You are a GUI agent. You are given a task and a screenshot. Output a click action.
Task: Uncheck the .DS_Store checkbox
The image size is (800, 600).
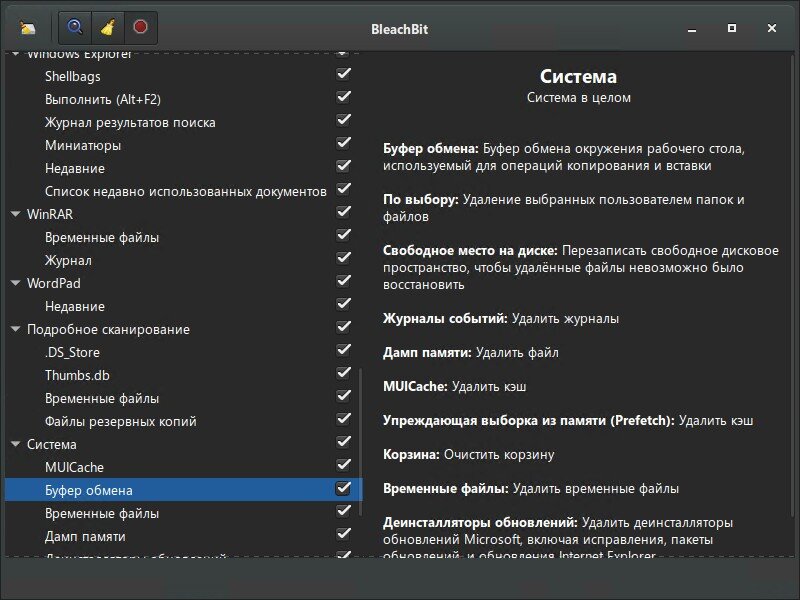(343, 350)
